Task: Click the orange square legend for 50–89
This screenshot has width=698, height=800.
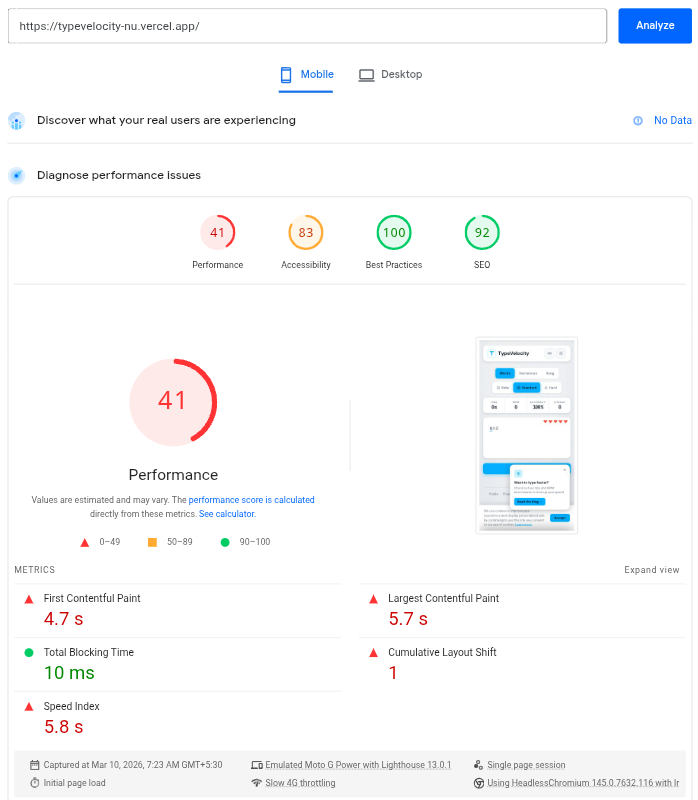Action: 152,542
